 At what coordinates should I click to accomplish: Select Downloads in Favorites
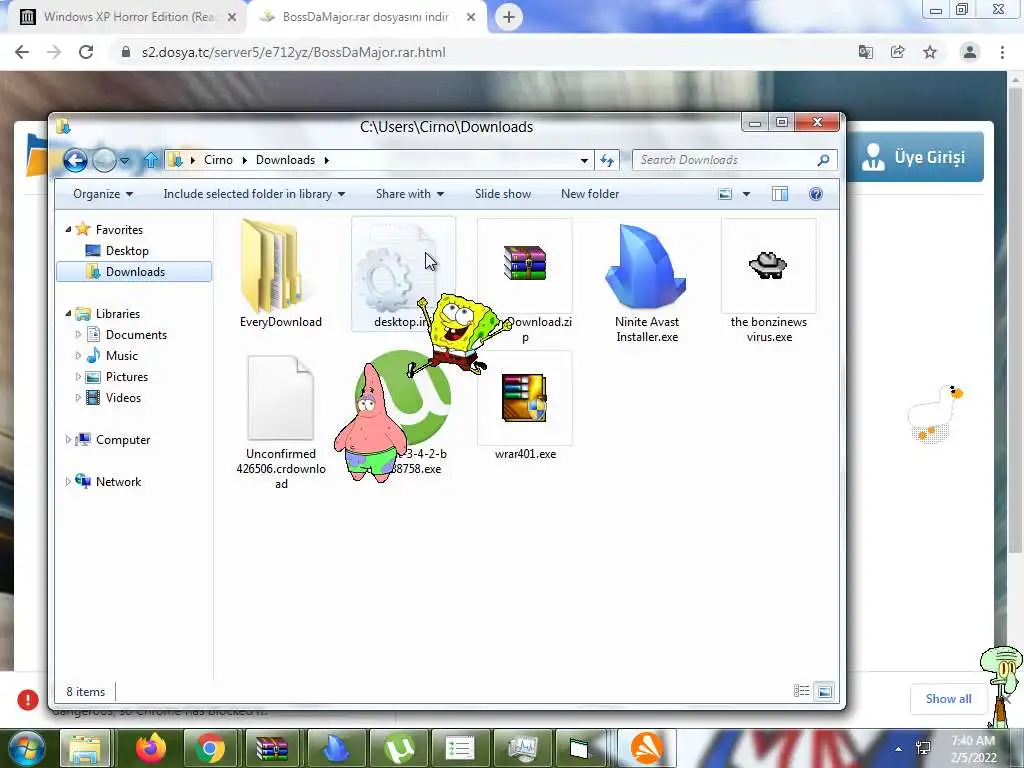pyautogui.click(x=134, y=272)
